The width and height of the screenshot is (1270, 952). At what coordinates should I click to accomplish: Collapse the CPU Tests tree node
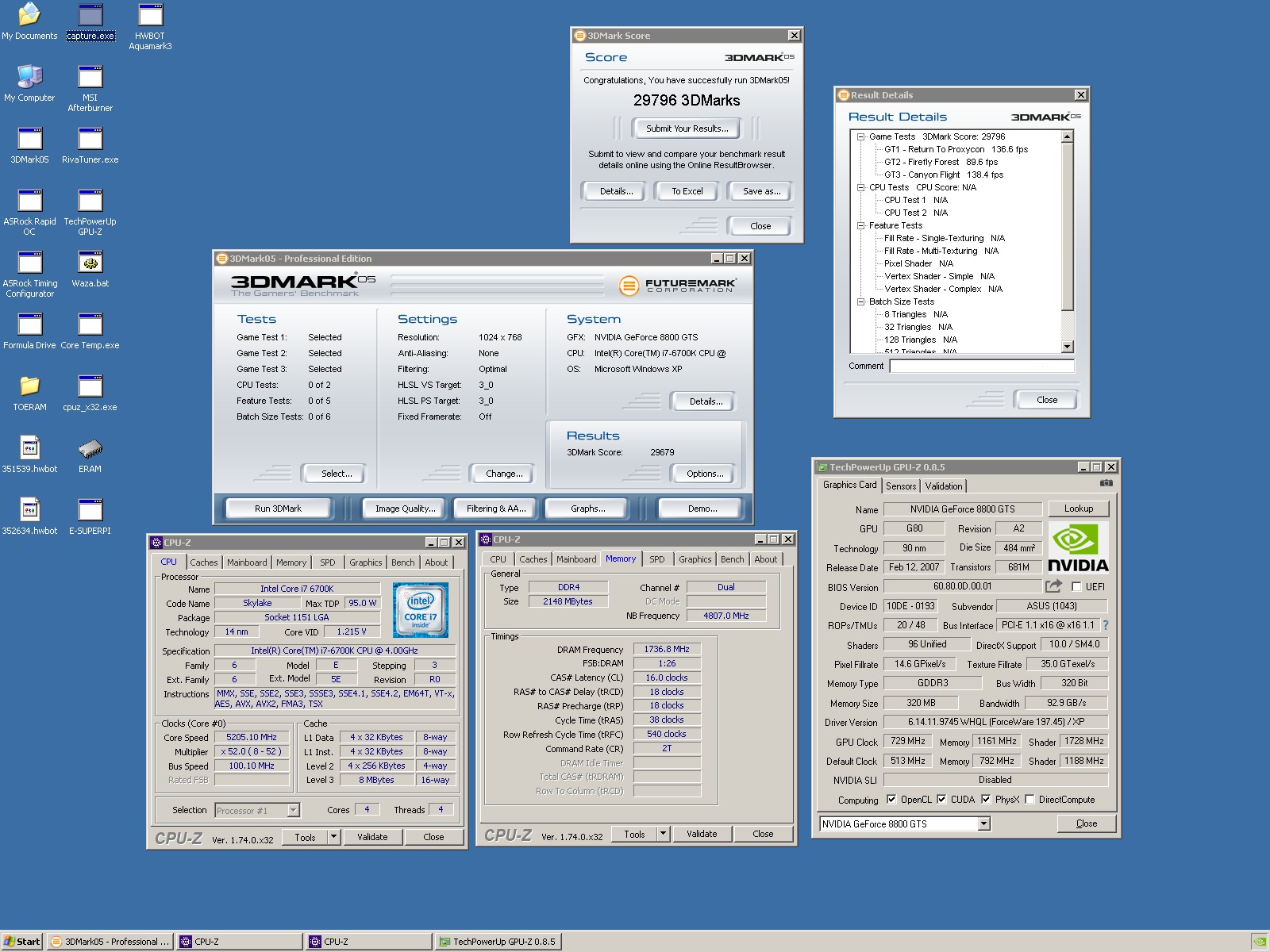(x=860, y=187)
